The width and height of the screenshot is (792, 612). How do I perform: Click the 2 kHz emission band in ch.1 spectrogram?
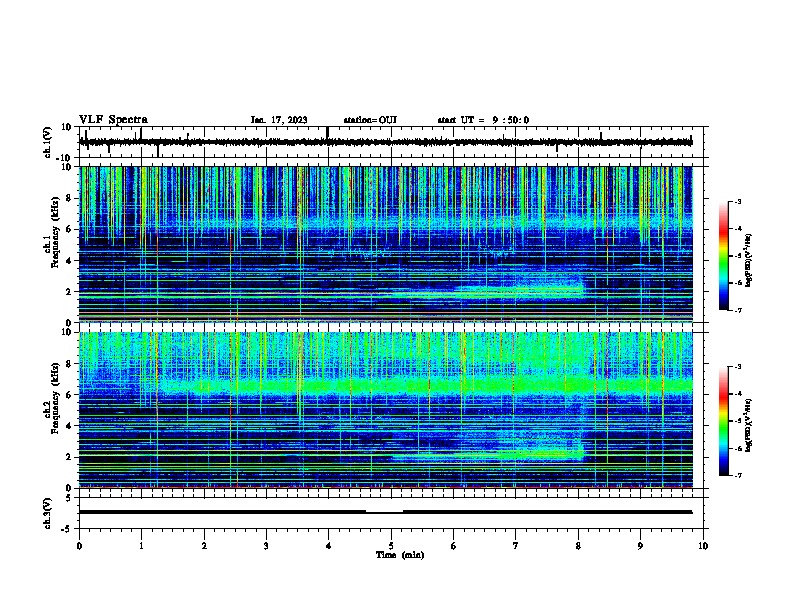tap(487, 293)
